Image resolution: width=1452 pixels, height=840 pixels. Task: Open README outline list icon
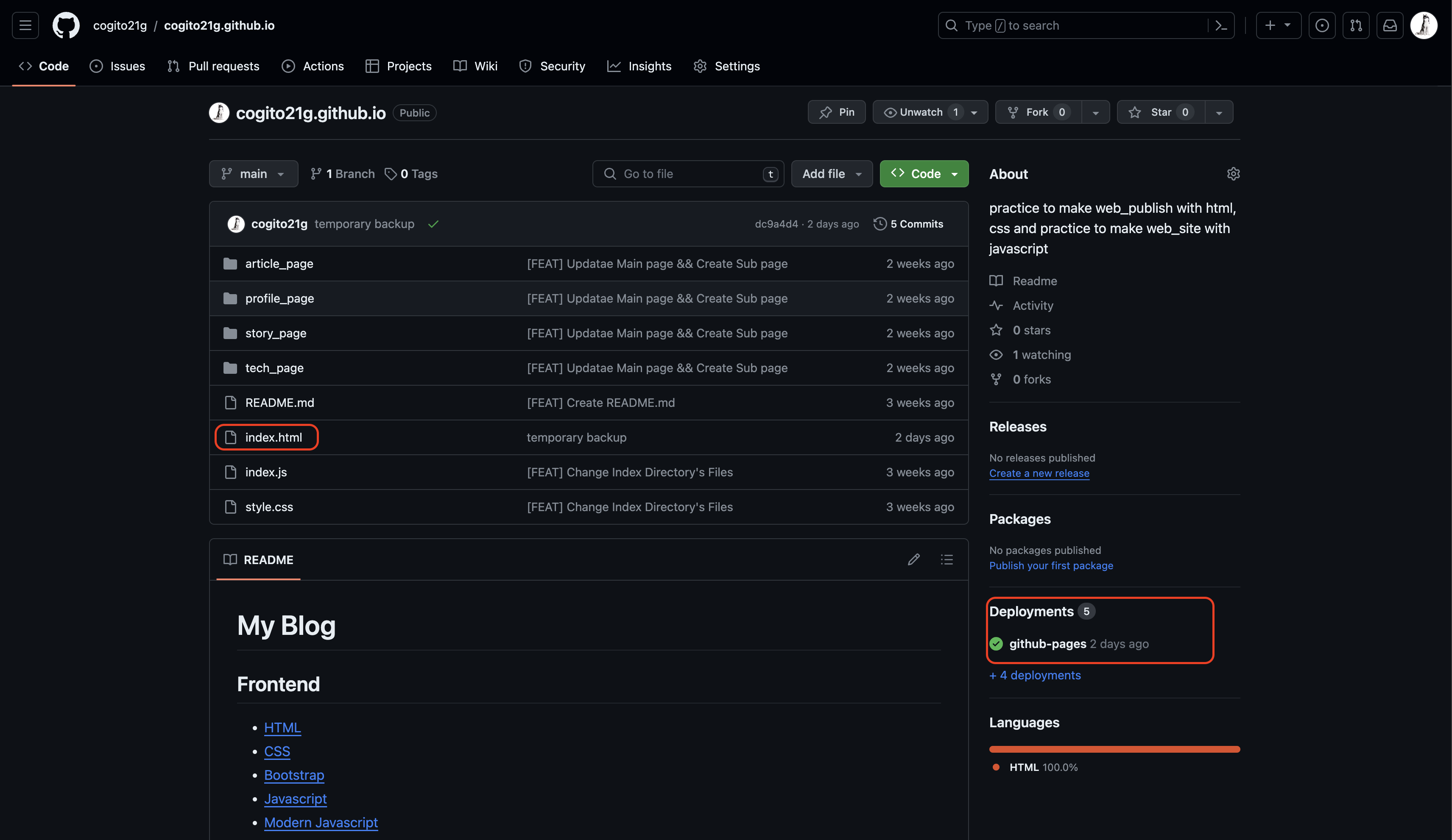[x=947, y=559]
